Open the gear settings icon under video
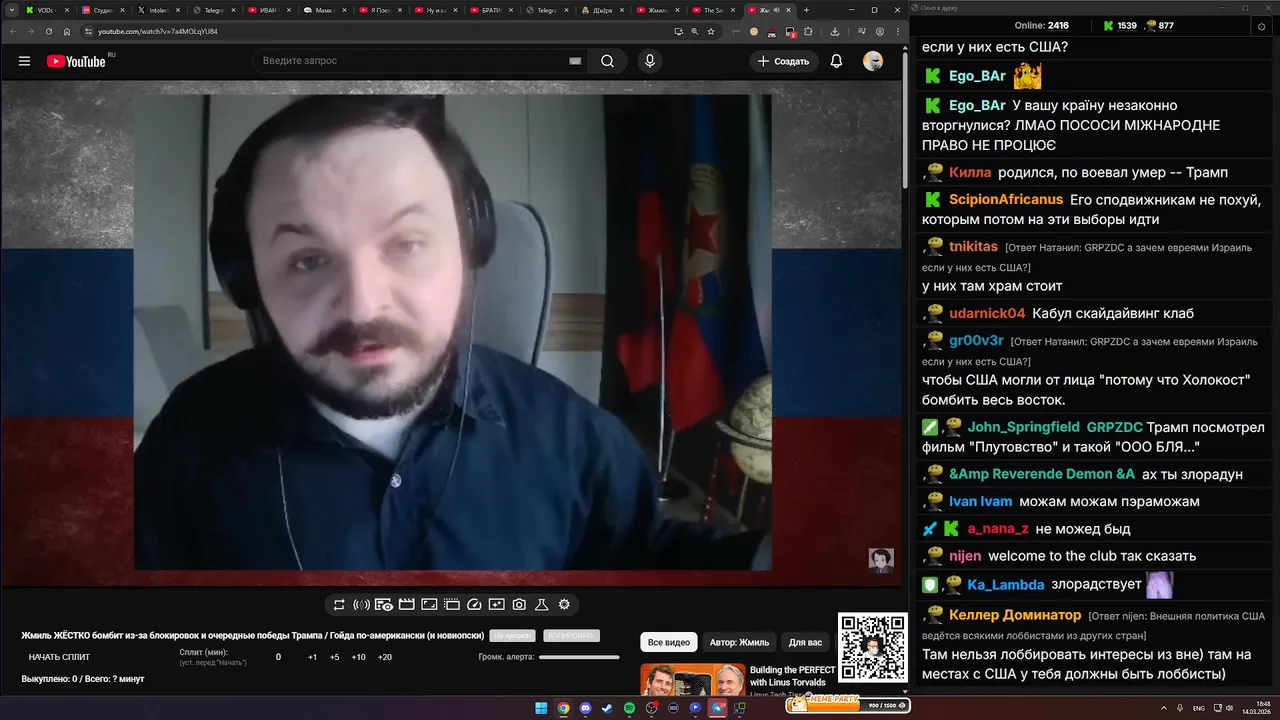This screenshot has width=1280, height=720. pyautogui.click(x=564, y=605)
